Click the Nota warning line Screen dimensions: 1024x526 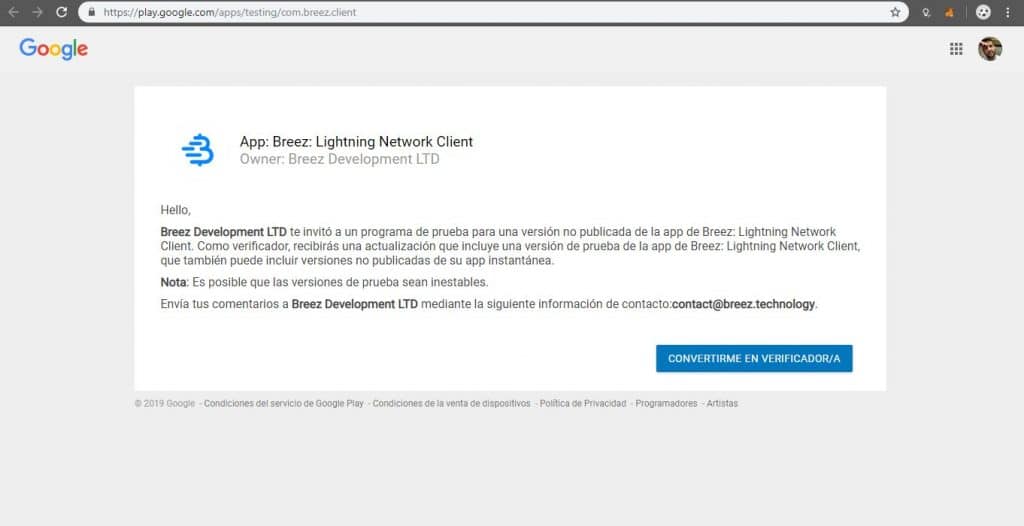[325, 282]
